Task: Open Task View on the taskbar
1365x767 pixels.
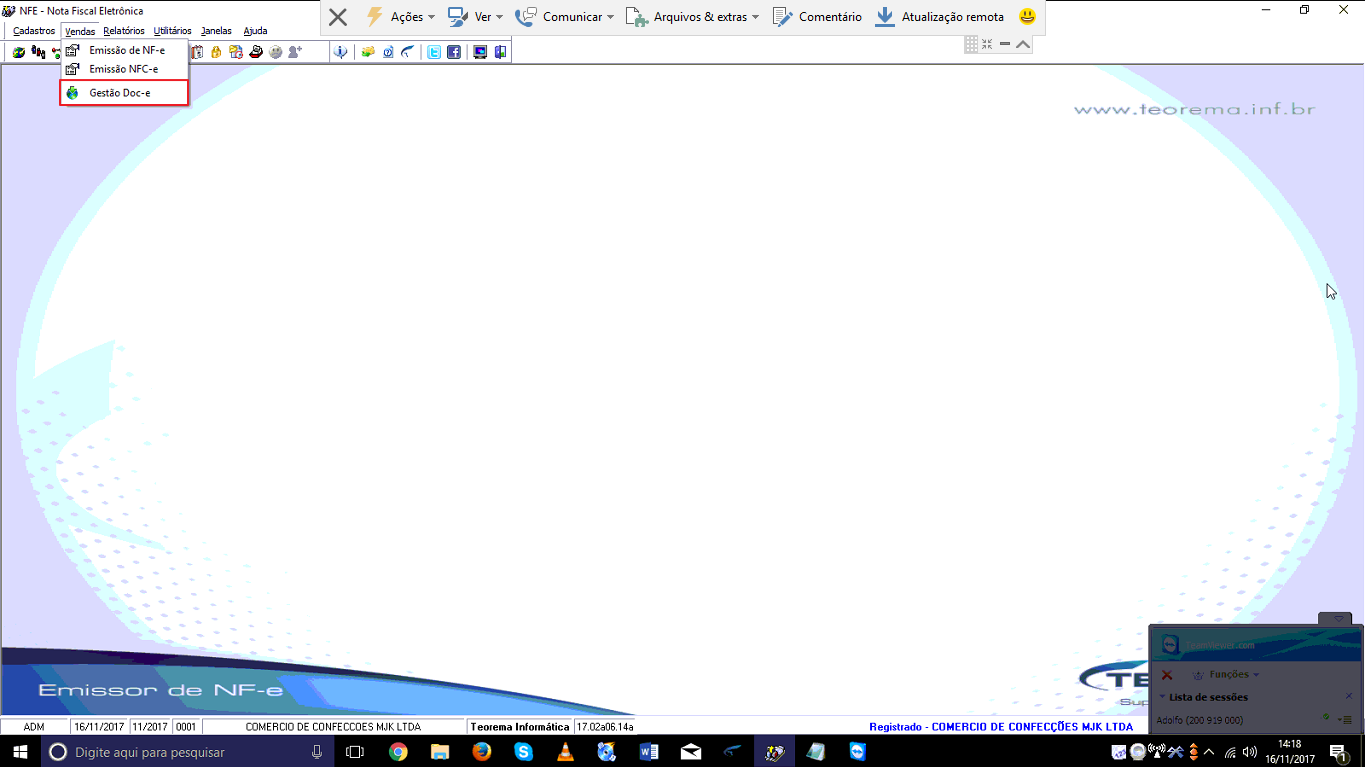Action: pyautogui.click(x=355, y=752)
